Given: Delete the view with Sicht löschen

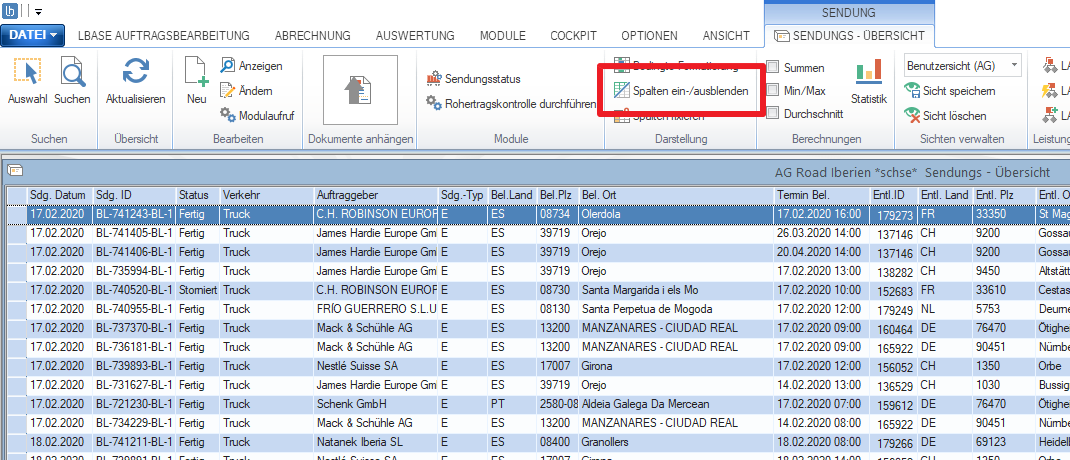Looking at the screenshot, I should coord(944,115).
